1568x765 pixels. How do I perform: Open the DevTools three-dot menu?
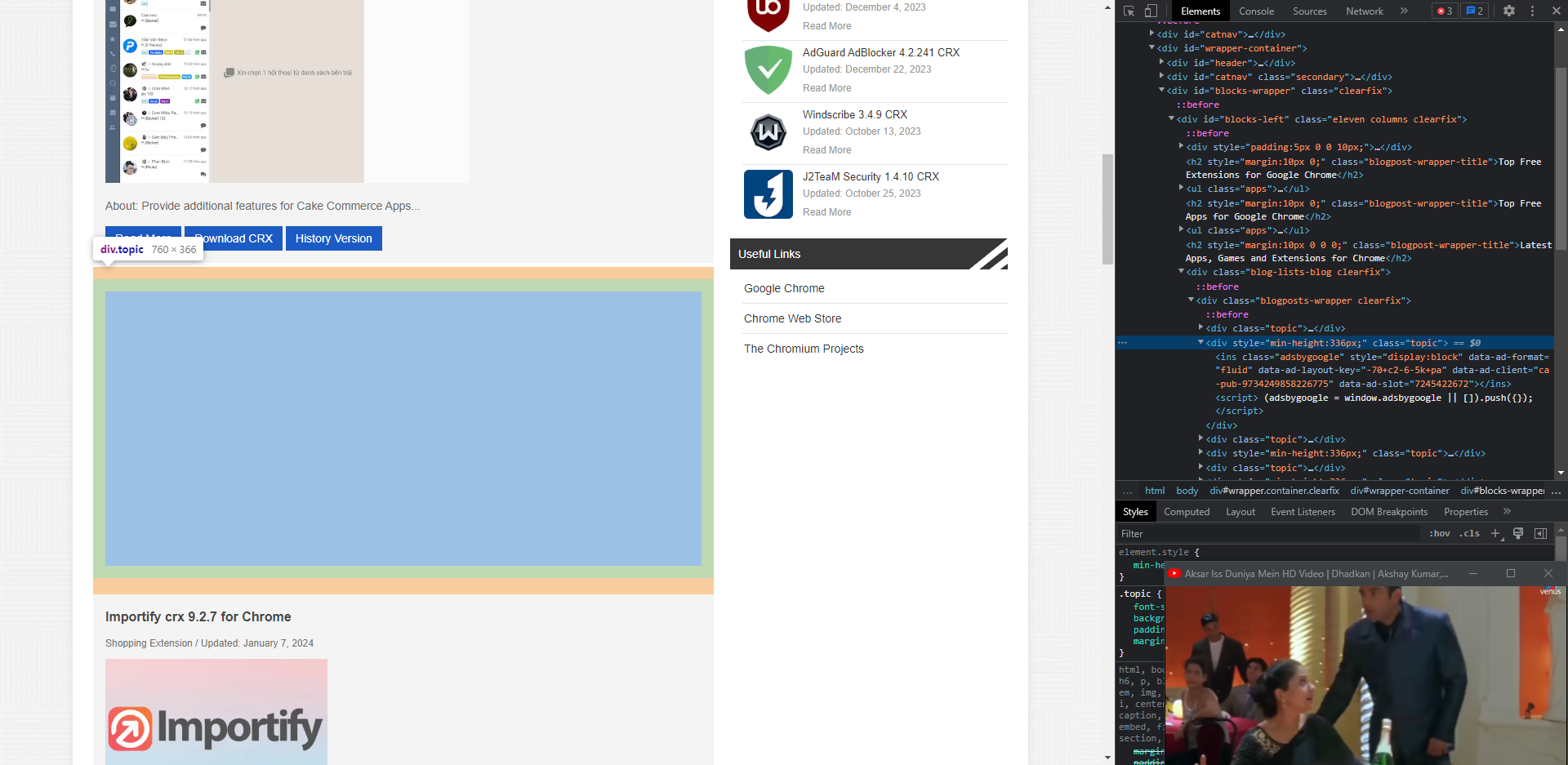tap(1531, 11)
